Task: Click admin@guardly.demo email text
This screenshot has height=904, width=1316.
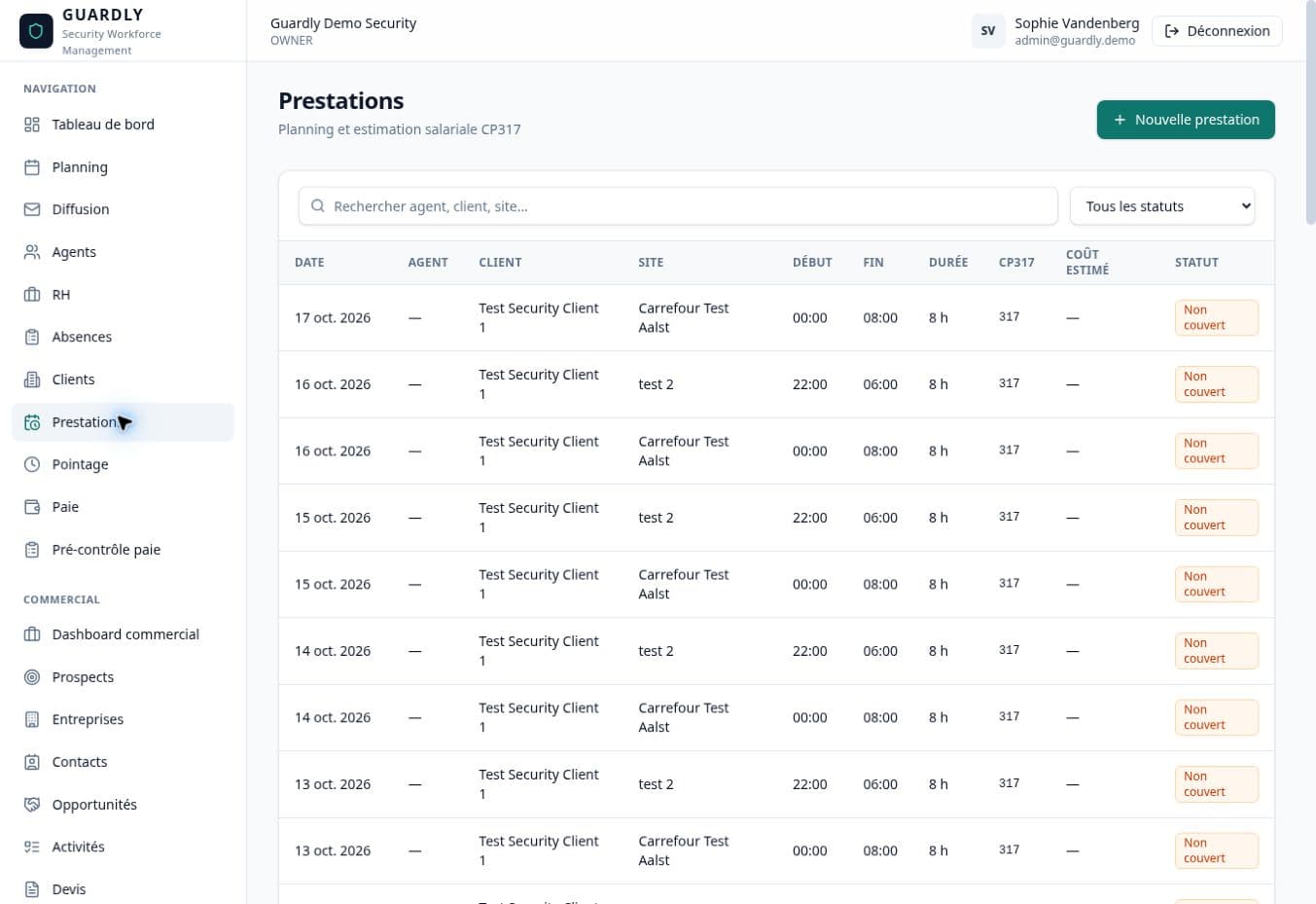Action: click(x=1075, y=41)
